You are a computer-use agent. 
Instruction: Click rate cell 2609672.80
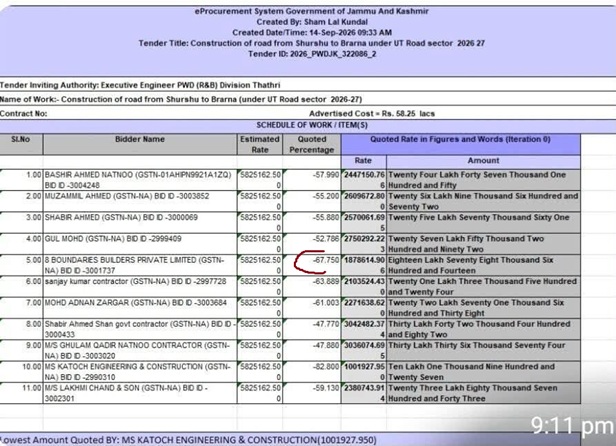click(x=363, y=201)
